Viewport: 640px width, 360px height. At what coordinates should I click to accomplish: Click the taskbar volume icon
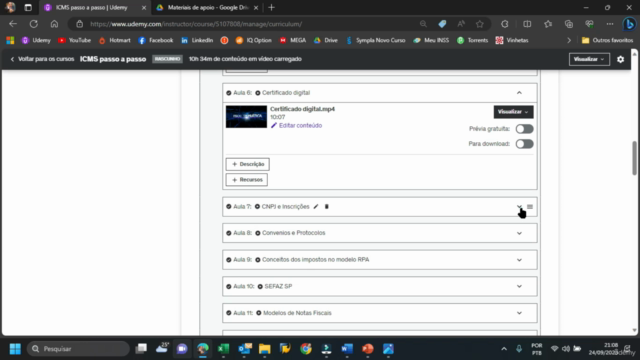[x=566, y=349]
